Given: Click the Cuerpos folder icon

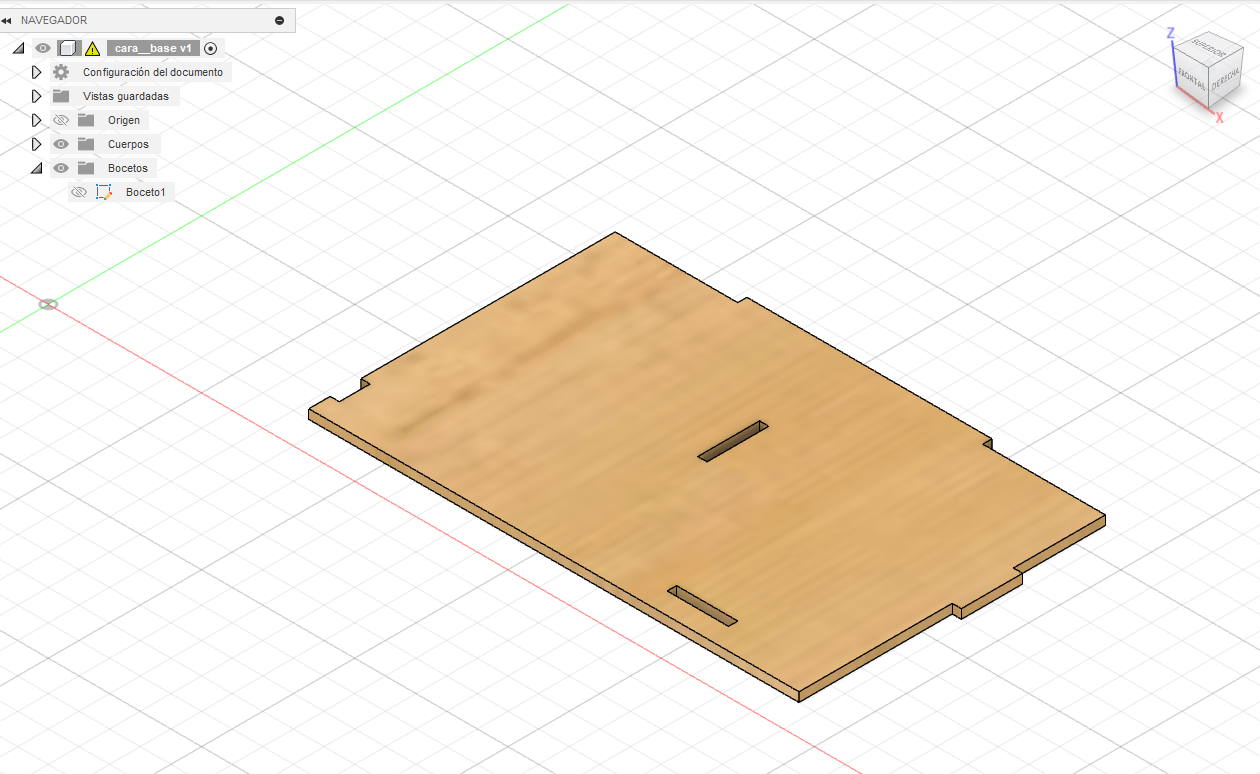Looking at the screenshot, I should click(86, 144).
